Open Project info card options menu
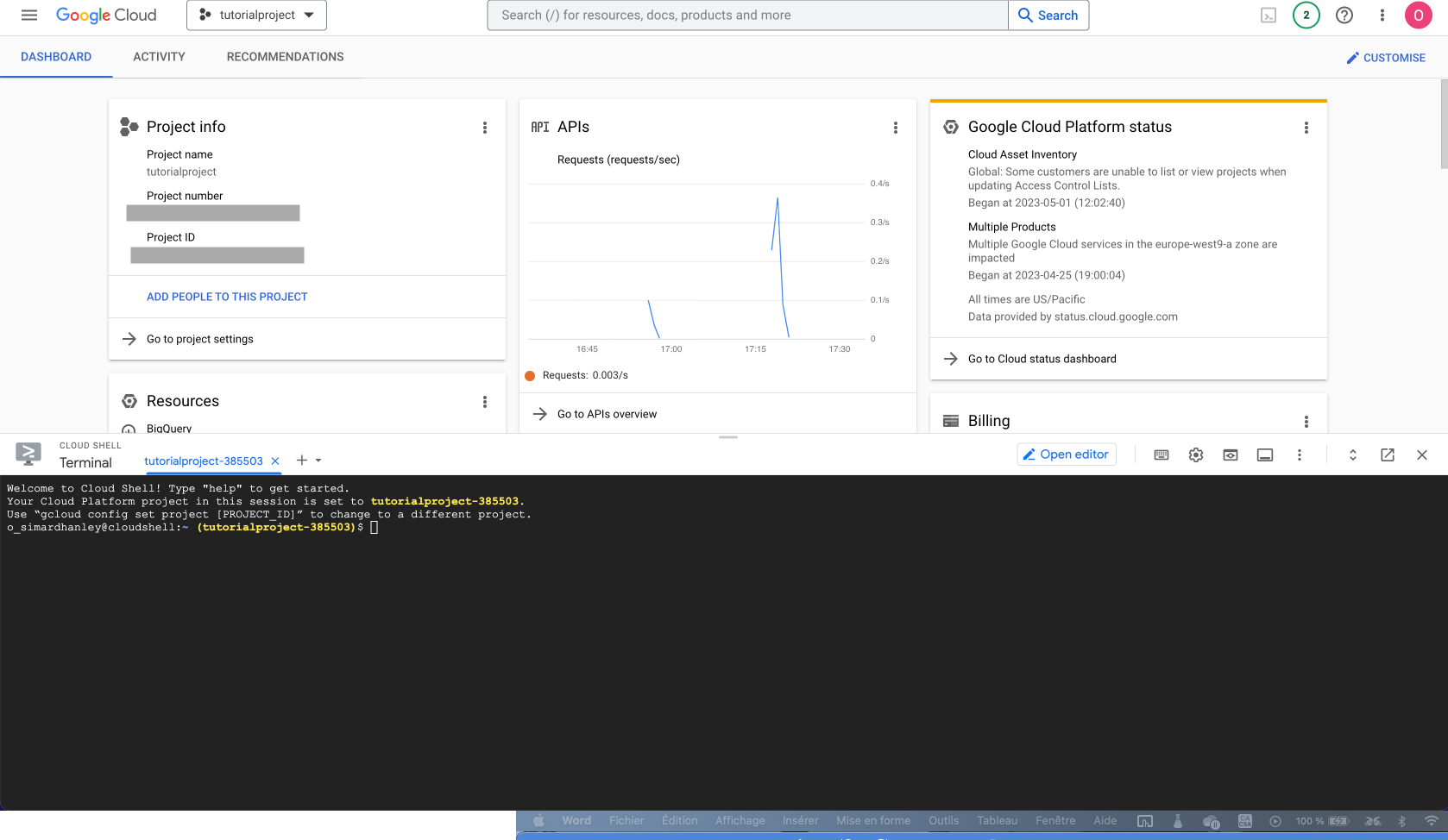1448x840 pixels. 485,128
